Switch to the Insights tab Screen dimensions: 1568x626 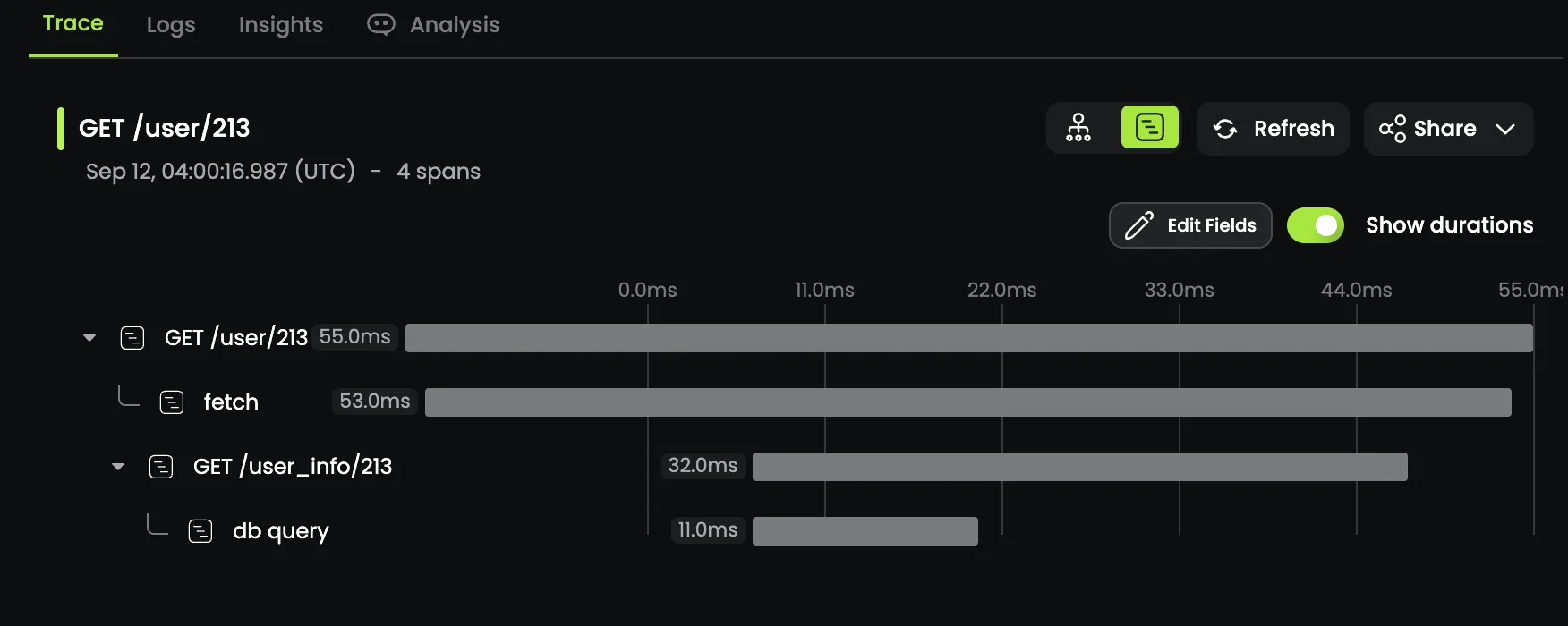(x=281, y=25)
